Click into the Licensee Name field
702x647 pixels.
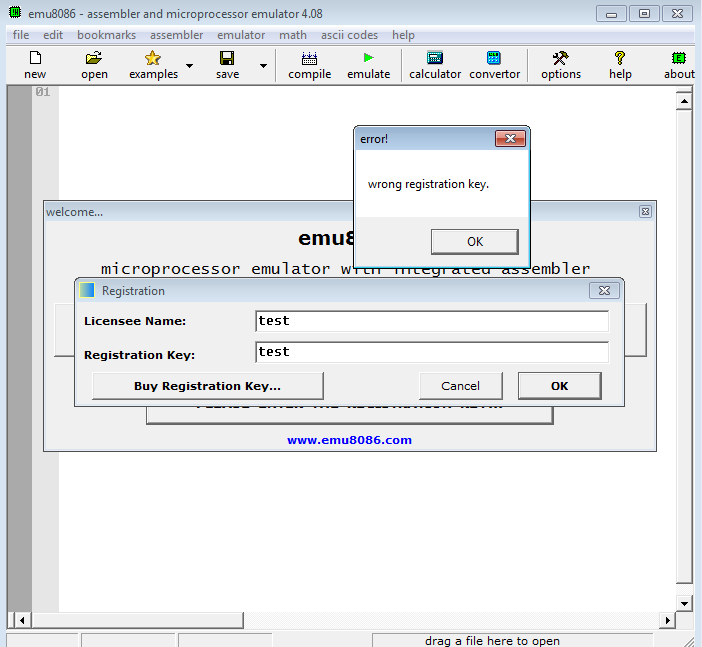(x=431, y=321)
